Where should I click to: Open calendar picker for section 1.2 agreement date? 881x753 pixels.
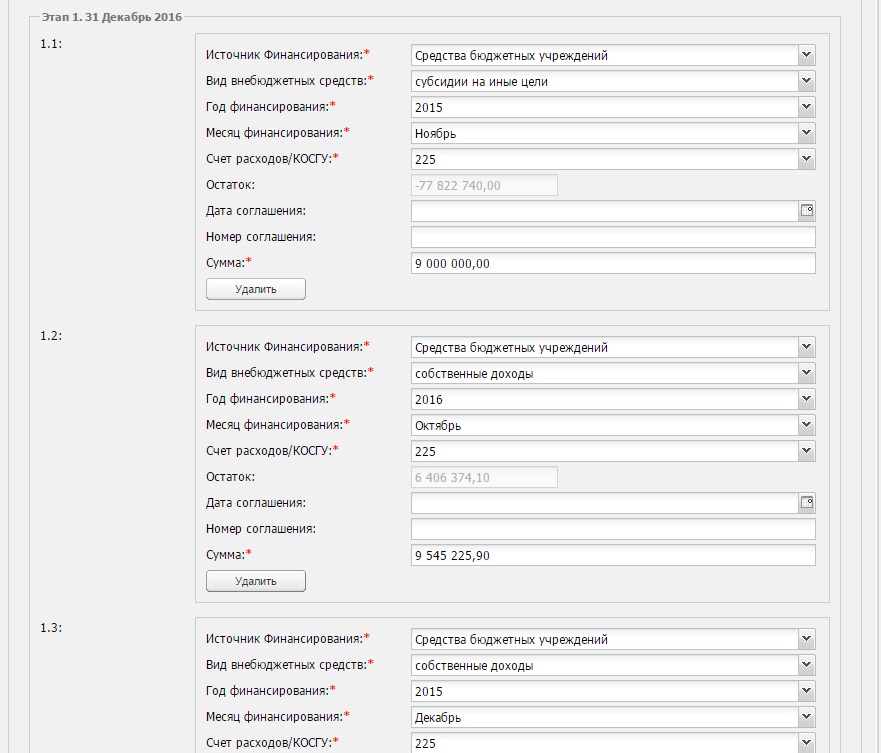(x=807, y=502)
